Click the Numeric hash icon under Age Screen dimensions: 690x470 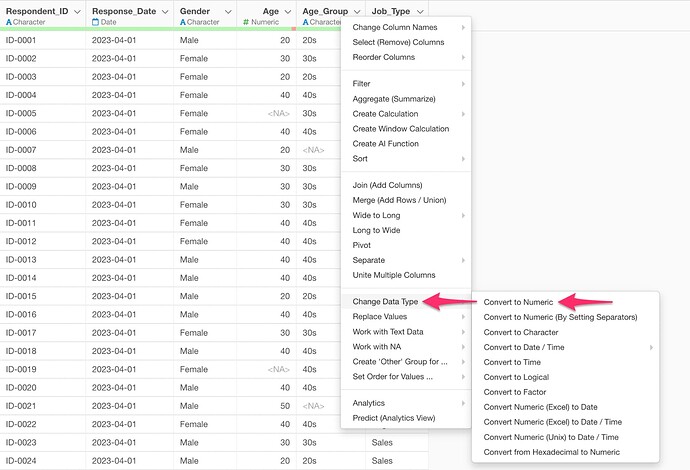(246, 21)
